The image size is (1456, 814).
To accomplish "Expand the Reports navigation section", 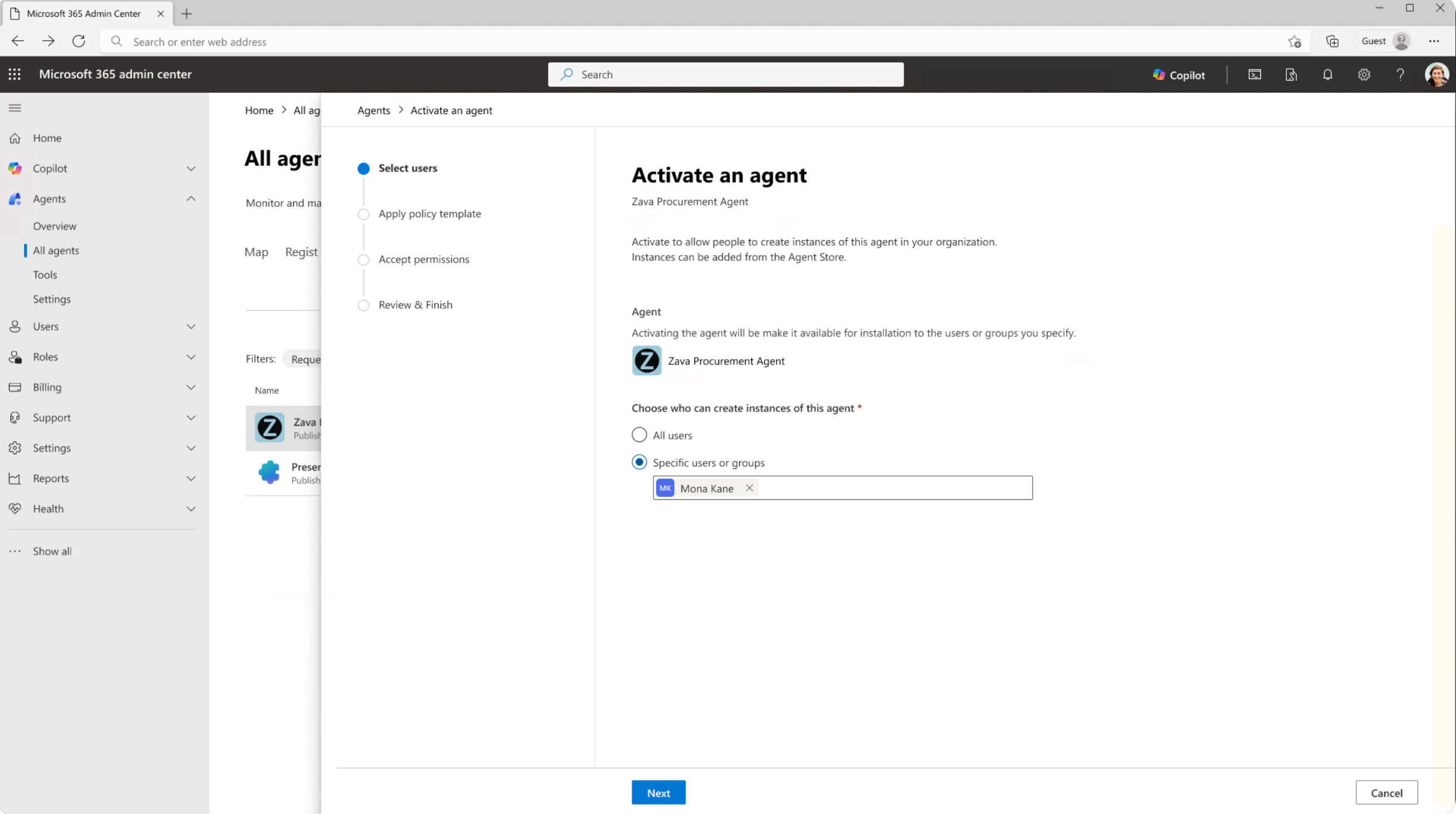I will [191, 479].
